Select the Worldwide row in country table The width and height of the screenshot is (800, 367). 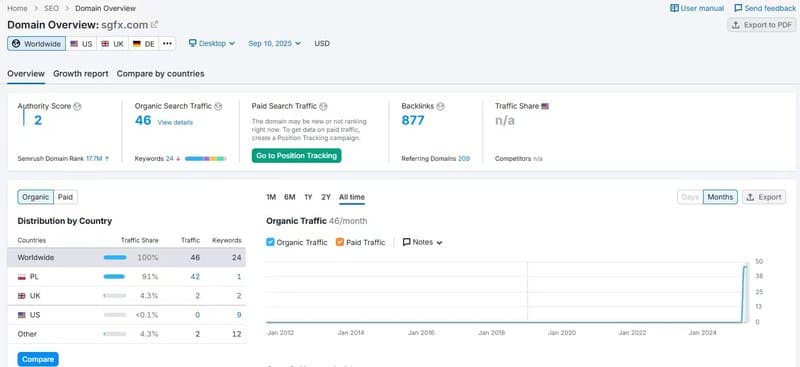(x=127, y=258)
